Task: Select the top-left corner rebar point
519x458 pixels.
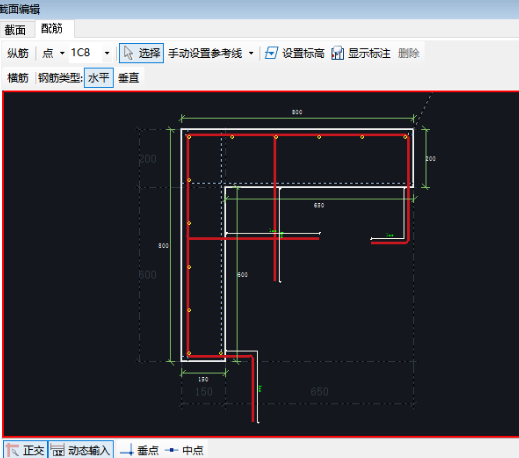Action: pyautogui.click(x=189, y=137)
